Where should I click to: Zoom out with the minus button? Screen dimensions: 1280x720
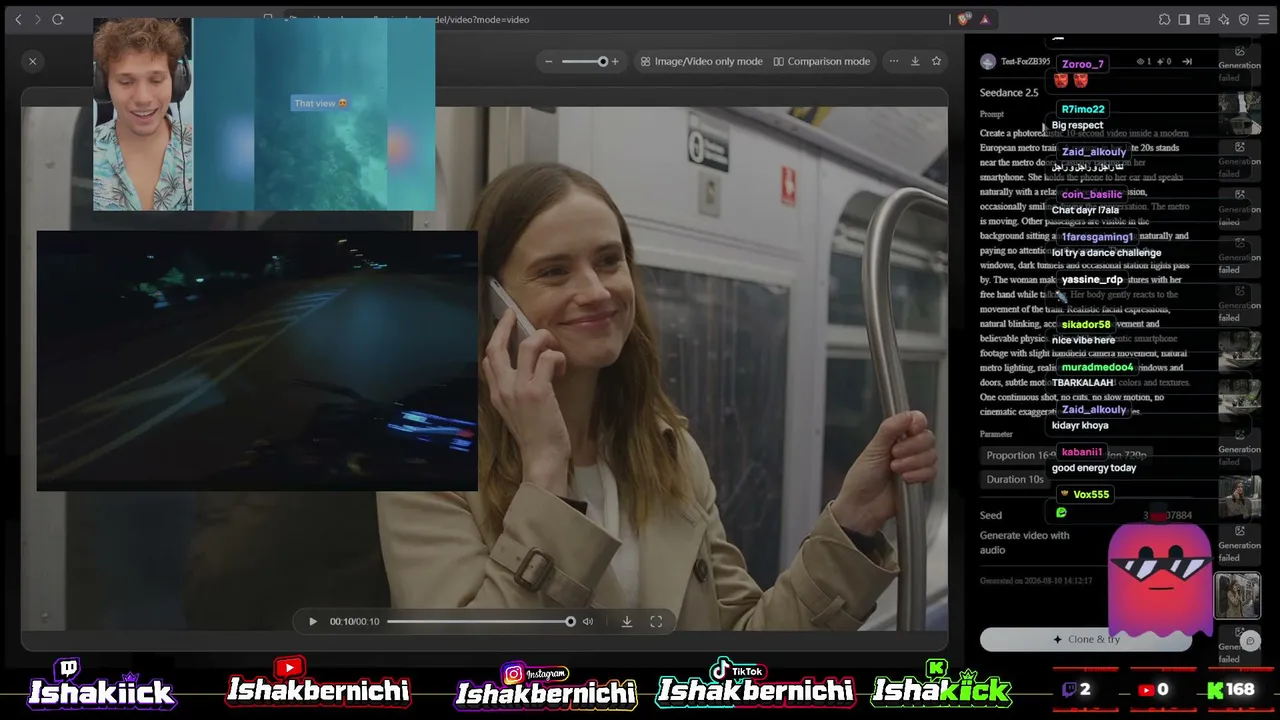point(548,61)
